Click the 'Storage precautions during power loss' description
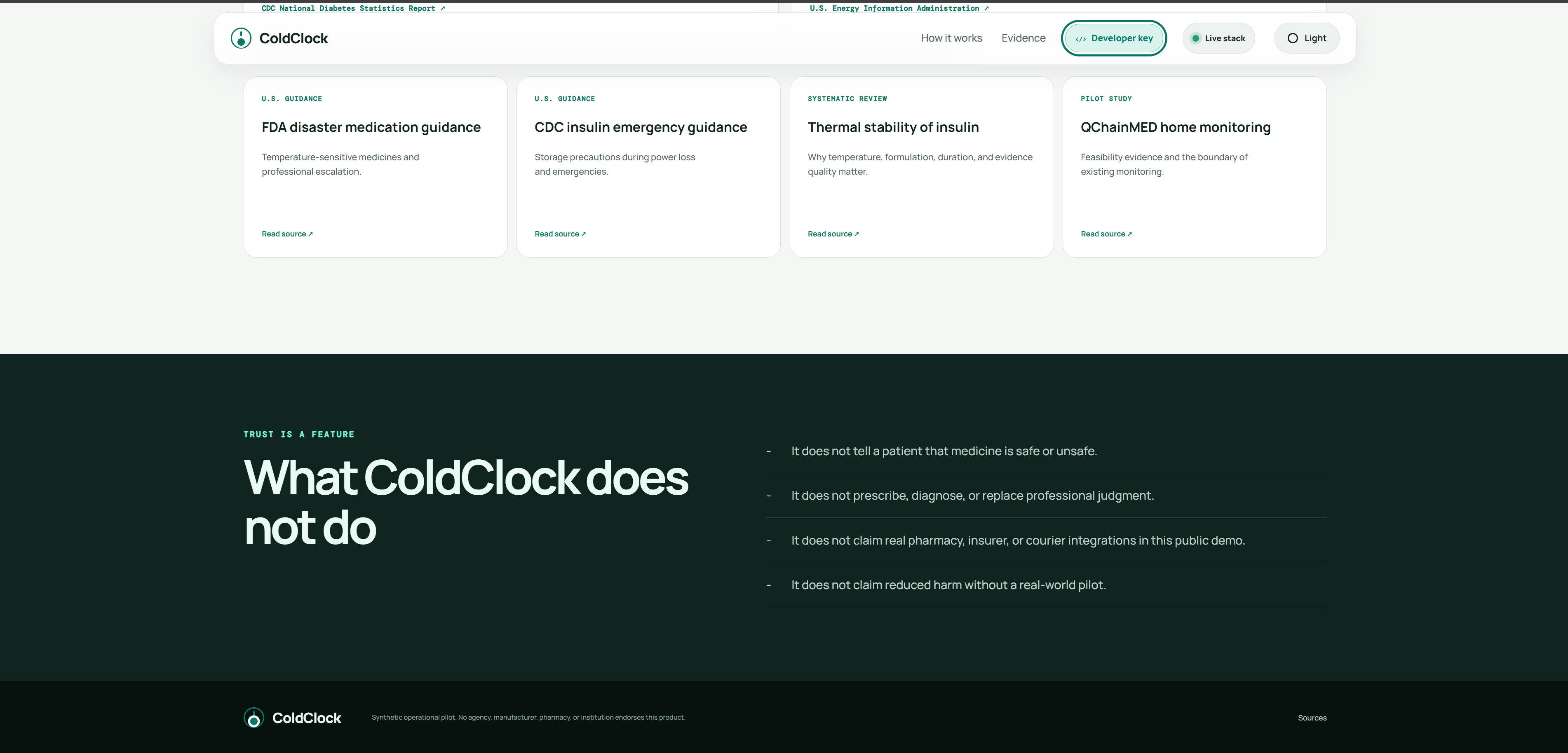Image resolution: width=1568 pixels, height=753 pixels. [x=615, y=164]
